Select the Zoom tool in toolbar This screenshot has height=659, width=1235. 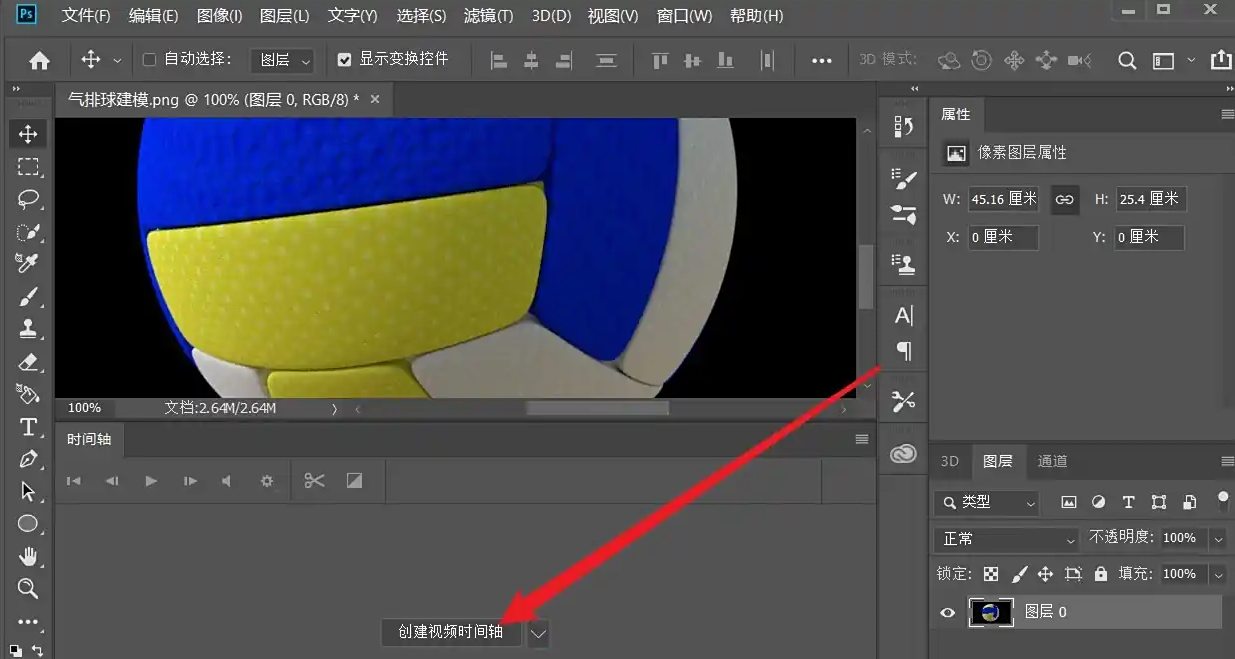28,588
